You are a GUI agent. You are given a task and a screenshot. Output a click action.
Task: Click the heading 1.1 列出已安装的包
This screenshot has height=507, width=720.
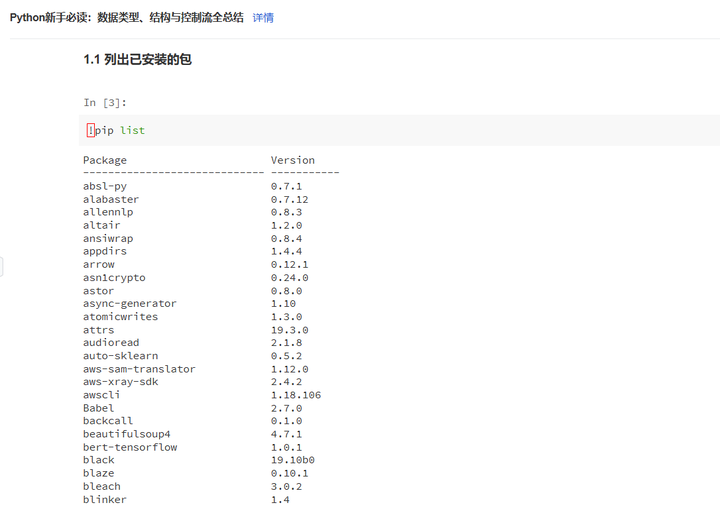137,60
